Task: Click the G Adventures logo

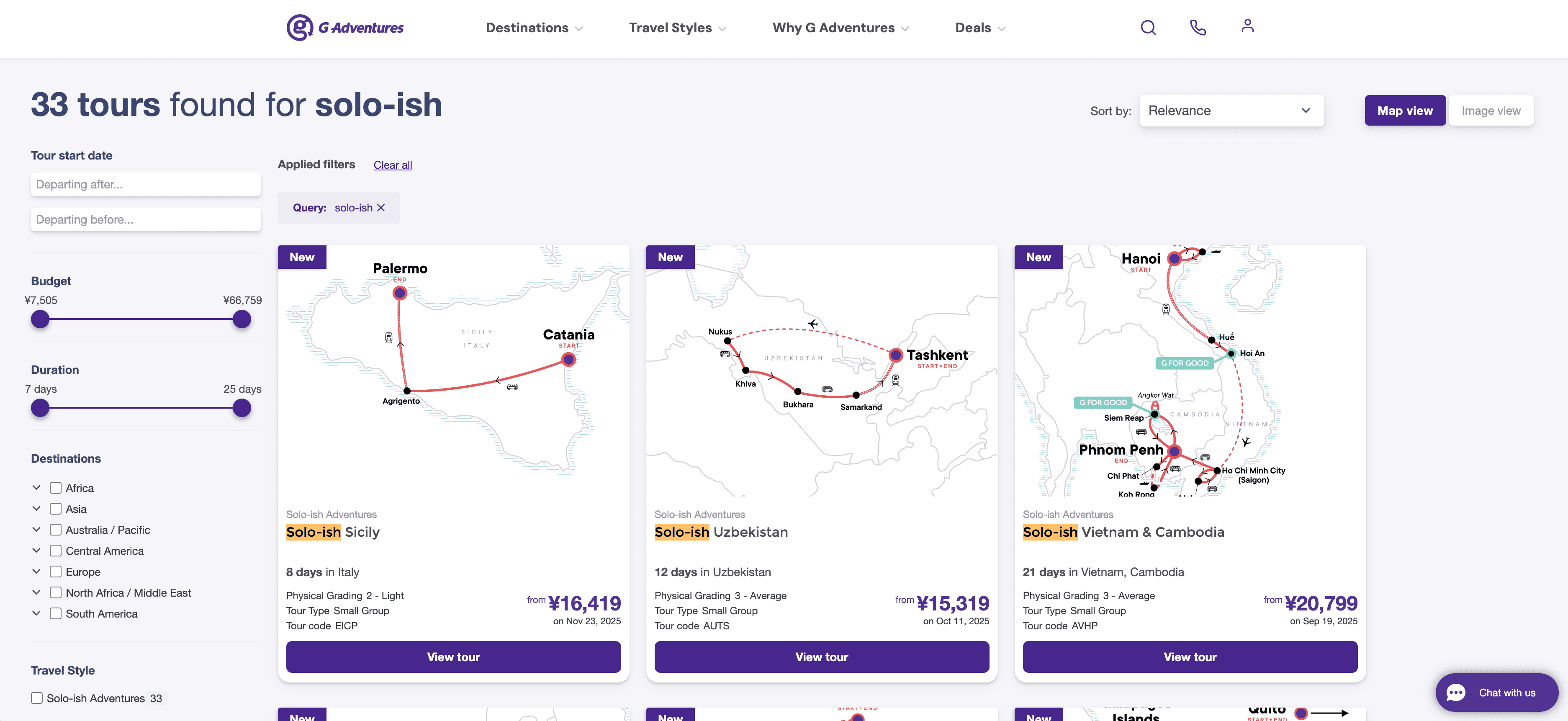Action: click(345, 27)
